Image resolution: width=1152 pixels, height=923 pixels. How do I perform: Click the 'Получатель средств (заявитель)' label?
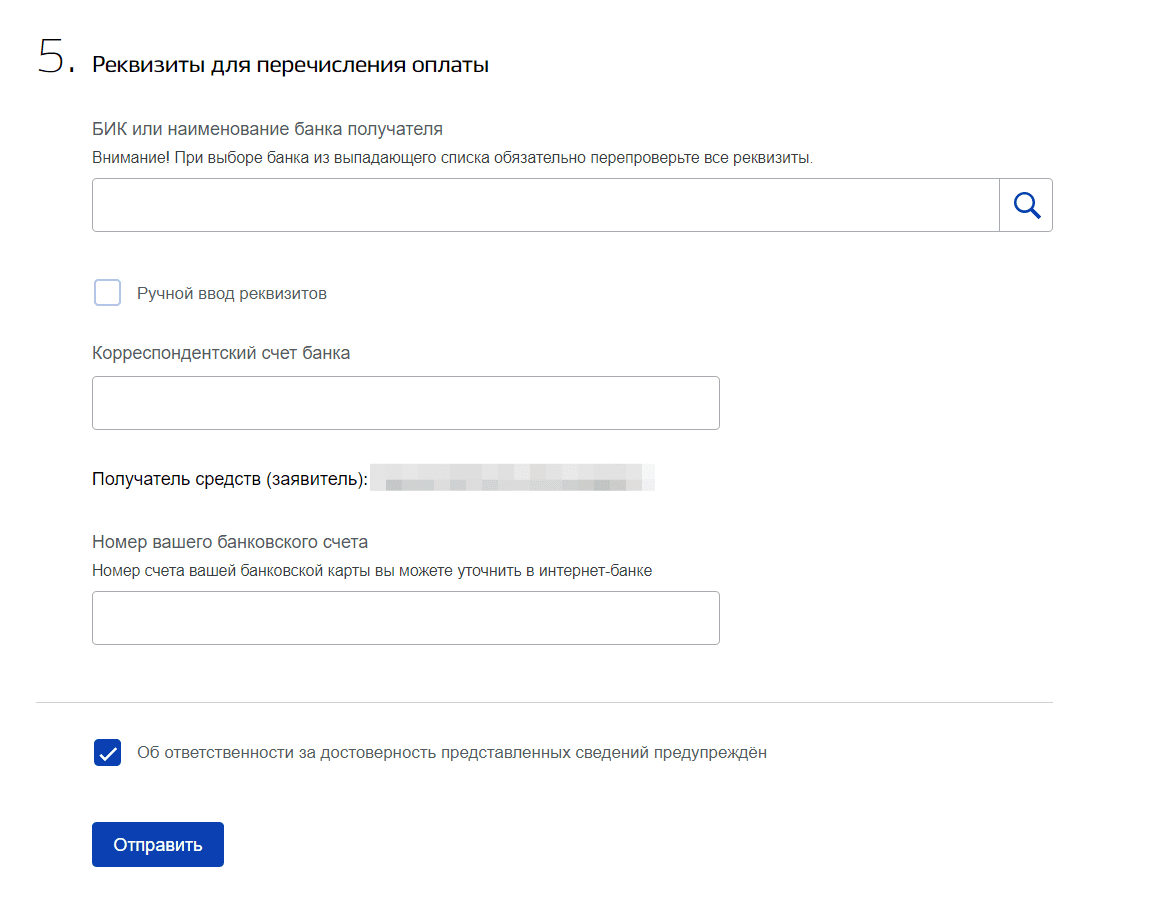[x=230, y=479]
